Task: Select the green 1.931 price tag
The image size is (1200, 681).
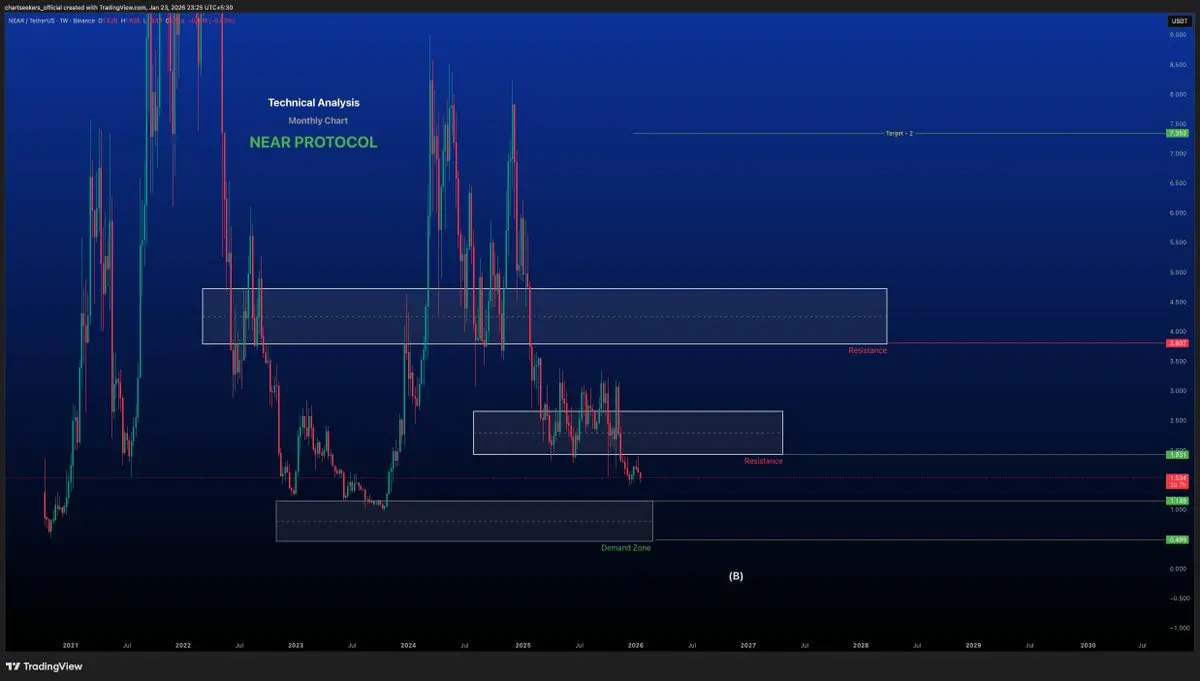Action: (1177, 455)
